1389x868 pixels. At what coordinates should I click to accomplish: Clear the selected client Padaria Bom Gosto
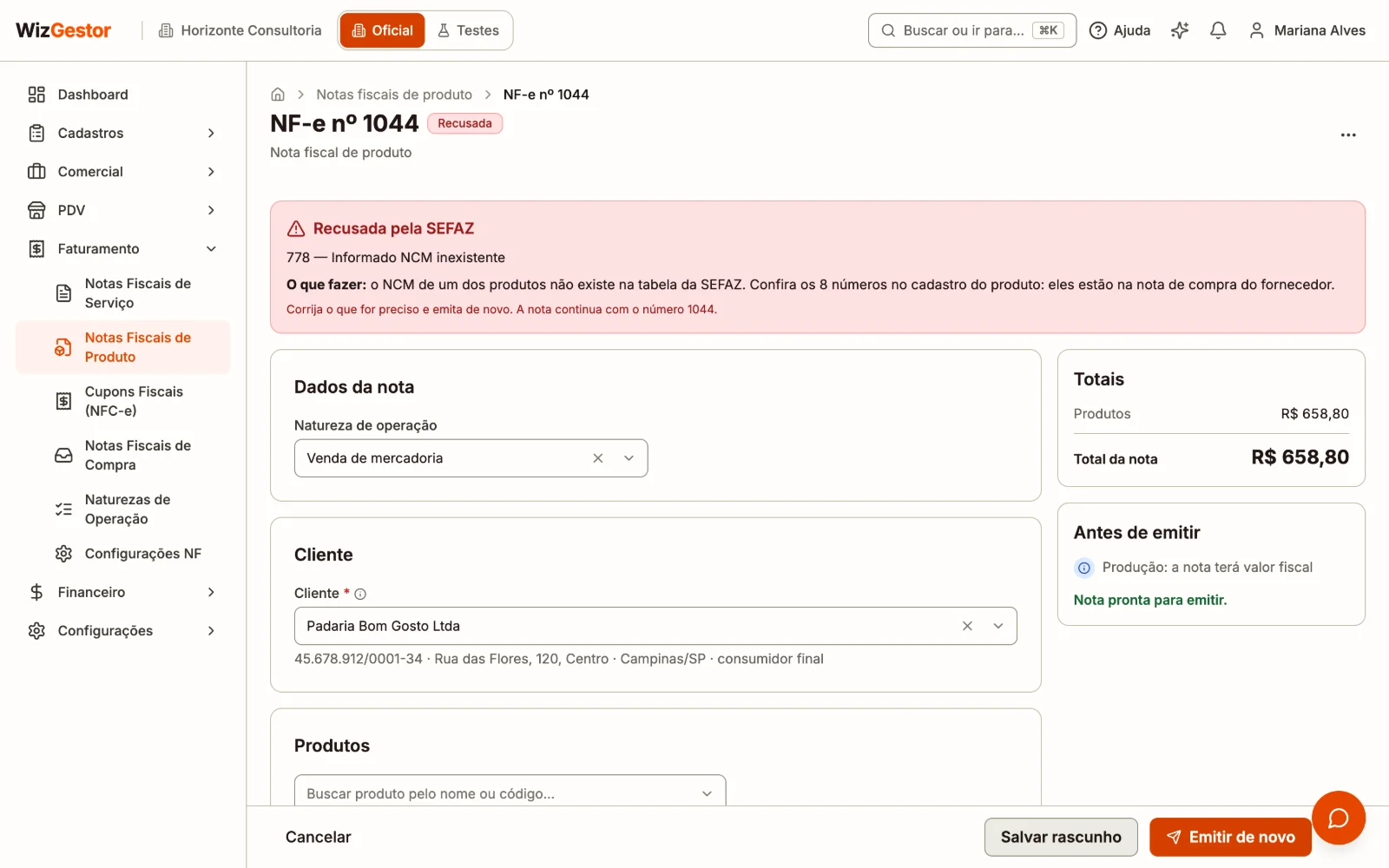pyautogui.click(x=967, y=626)
